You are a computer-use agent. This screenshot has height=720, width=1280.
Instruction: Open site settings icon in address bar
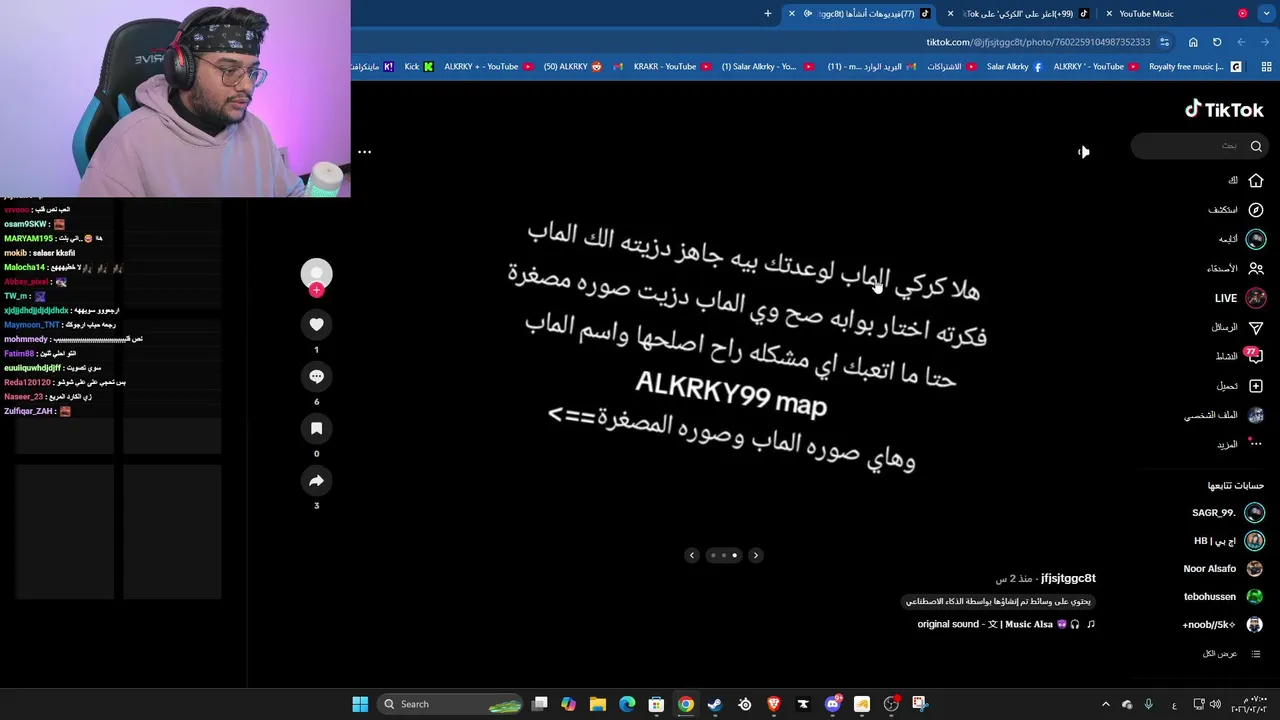click(1164, 42)
